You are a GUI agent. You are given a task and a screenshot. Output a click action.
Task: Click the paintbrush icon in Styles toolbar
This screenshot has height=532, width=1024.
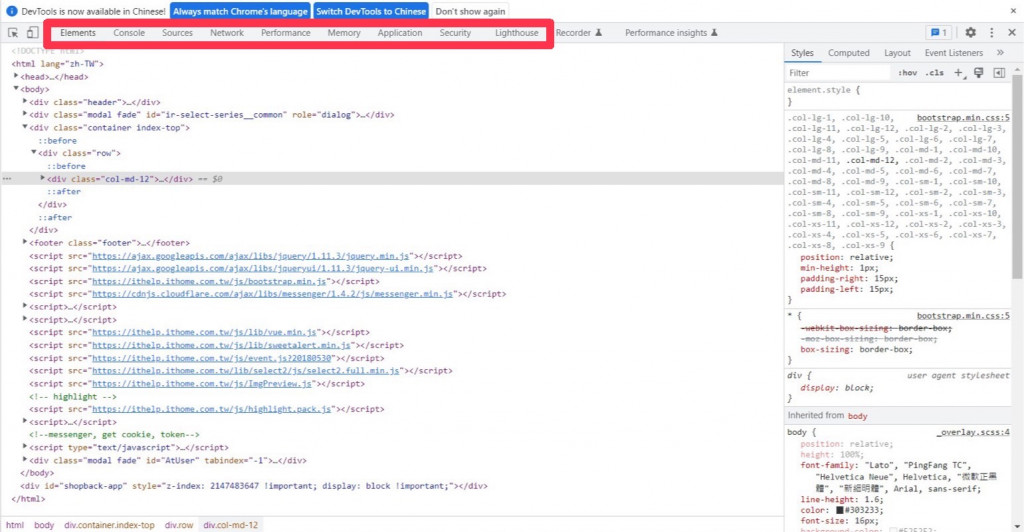(978, 73)
